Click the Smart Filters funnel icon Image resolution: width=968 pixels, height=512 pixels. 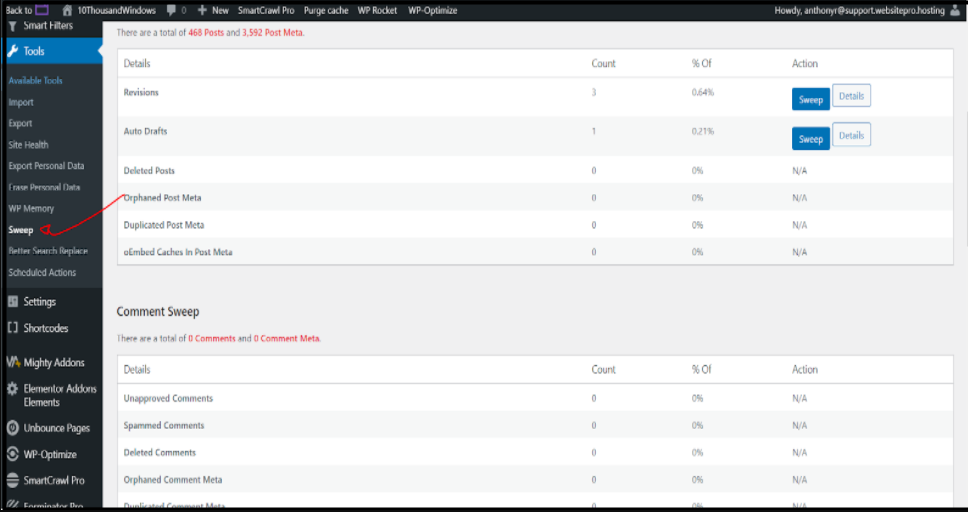(13, 25)
